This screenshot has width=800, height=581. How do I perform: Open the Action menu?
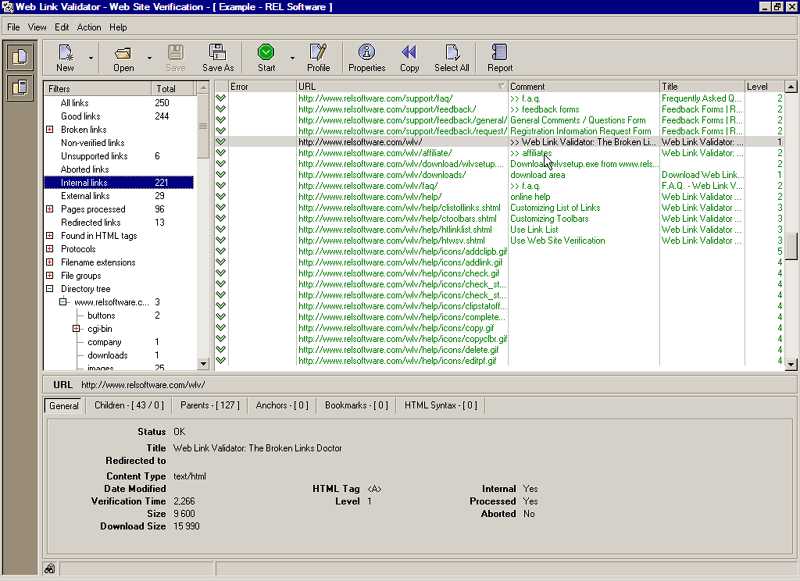[x=89, y=27]
